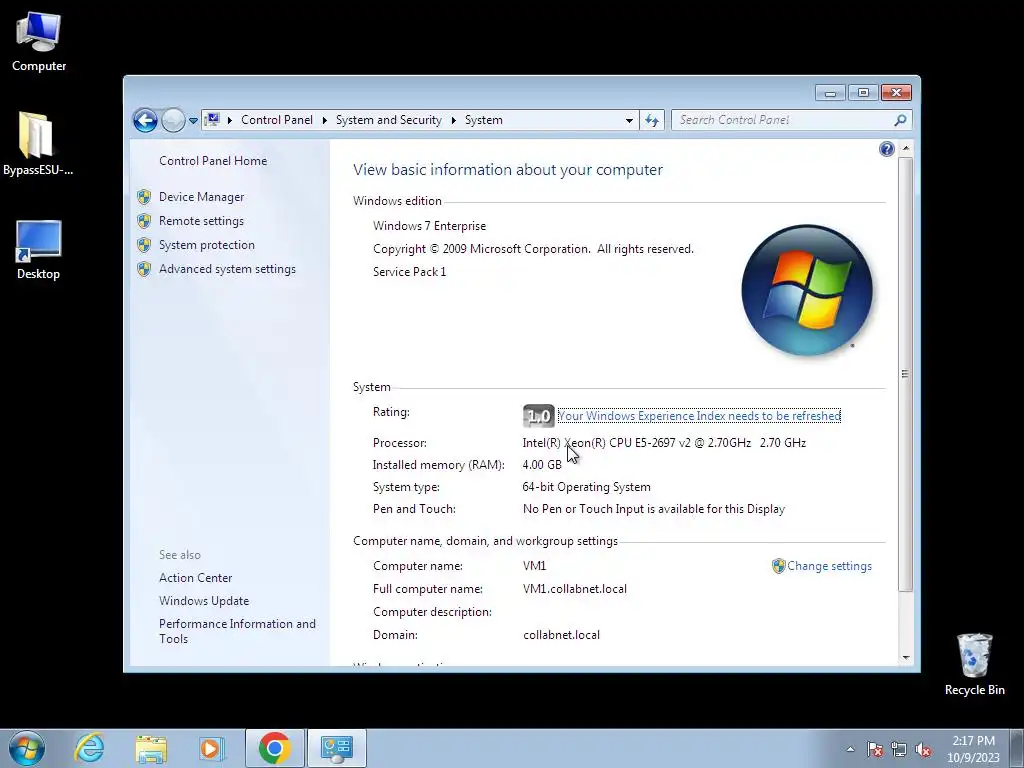1024x768 pixels.
Task: Select the collabnet.local domain value
Action: click(x=561, y=635)
